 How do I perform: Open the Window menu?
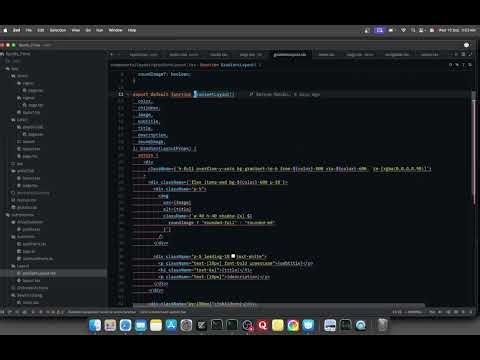click(115, 30)
